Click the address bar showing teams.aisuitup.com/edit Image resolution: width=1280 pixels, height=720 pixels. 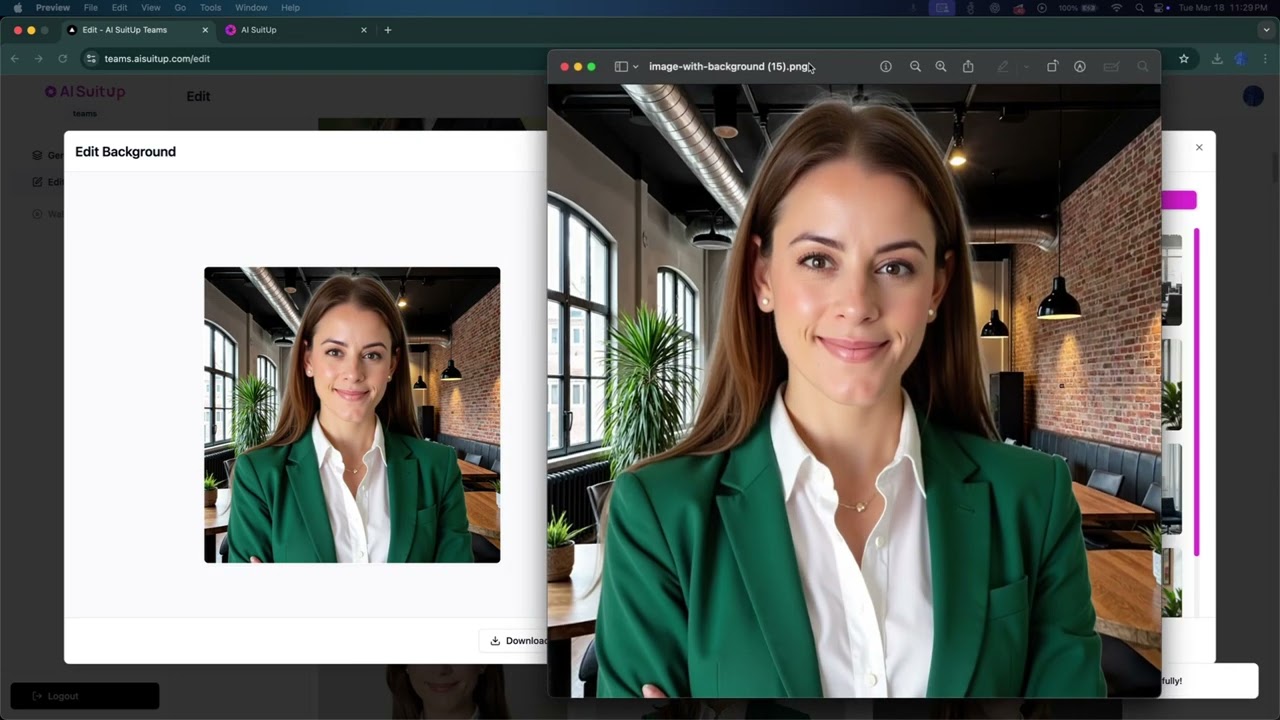[157, 58]
